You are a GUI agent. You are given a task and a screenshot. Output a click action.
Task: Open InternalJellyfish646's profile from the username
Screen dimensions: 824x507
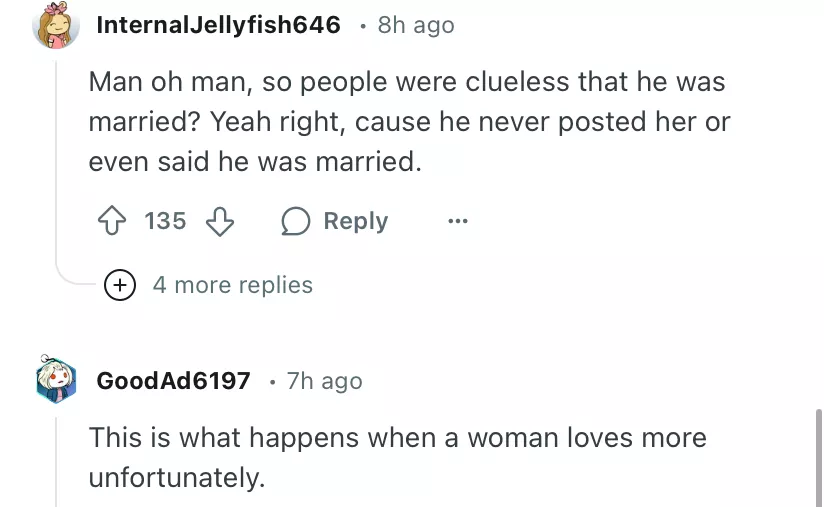tap(218, 25)
